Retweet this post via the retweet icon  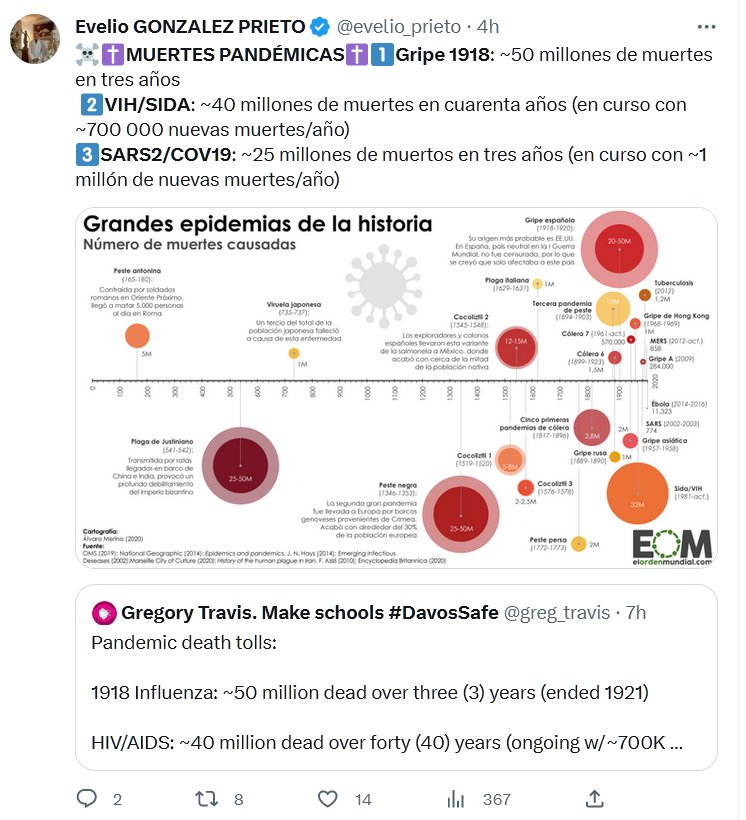point(207,798)
